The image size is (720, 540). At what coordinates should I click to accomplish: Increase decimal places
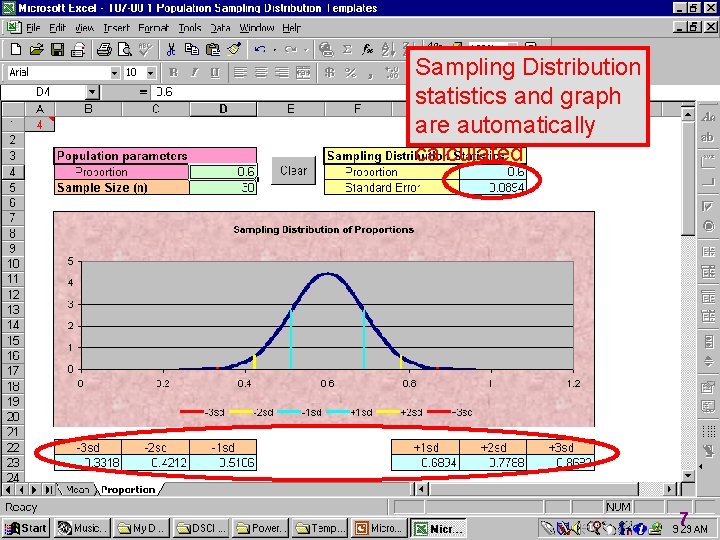392,73
